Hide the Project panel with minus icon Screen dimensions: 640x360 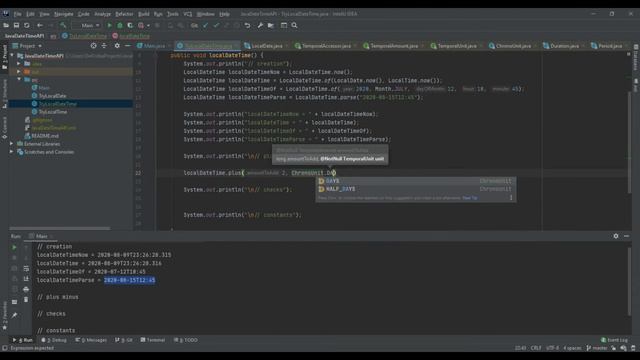click(x=127, y=46)
